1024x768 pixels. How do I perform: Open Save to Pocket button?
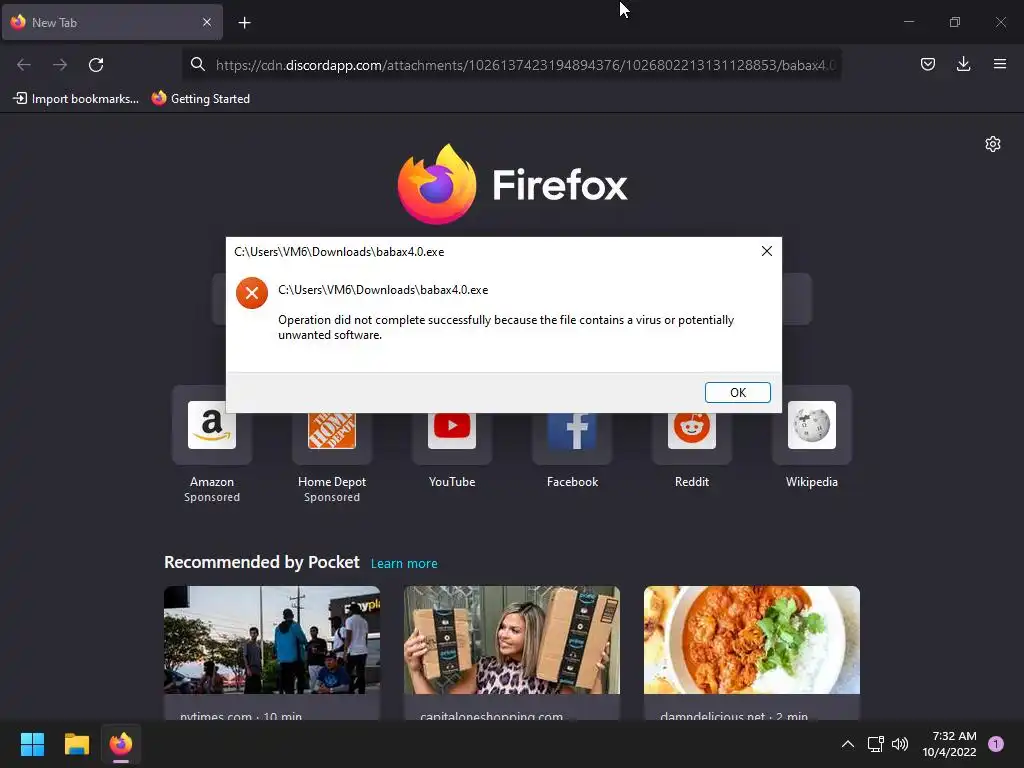(927, 64)
